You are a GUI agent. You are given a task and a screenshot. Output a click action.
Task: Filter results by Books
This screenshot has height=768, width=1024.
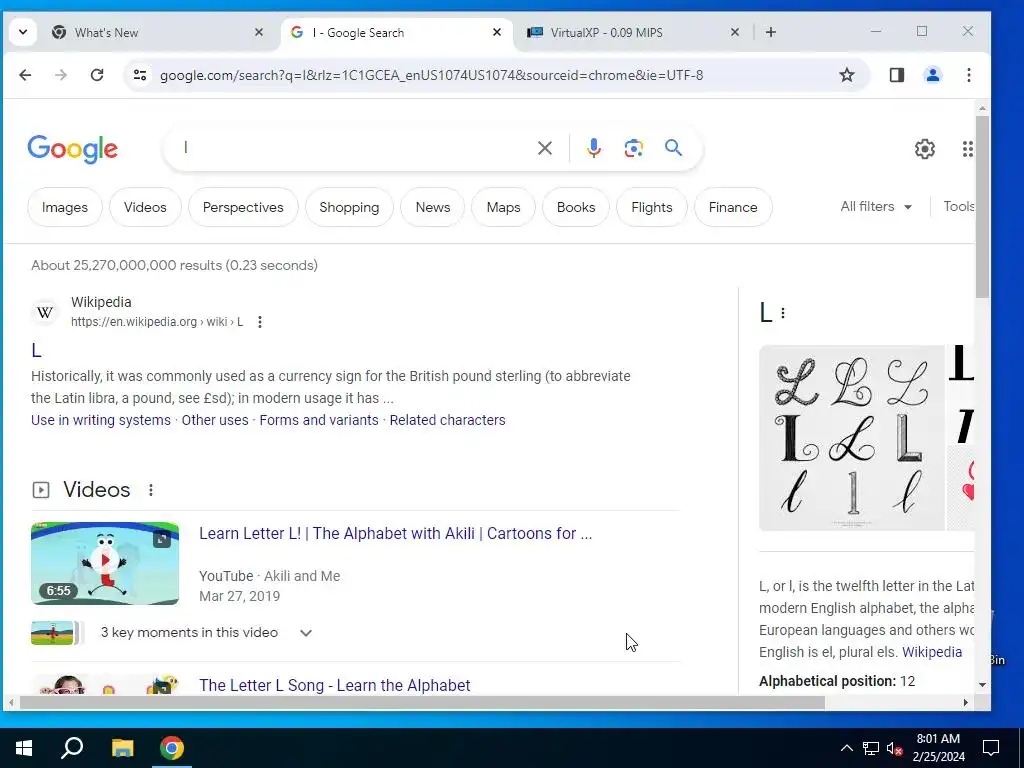point(575,207)
